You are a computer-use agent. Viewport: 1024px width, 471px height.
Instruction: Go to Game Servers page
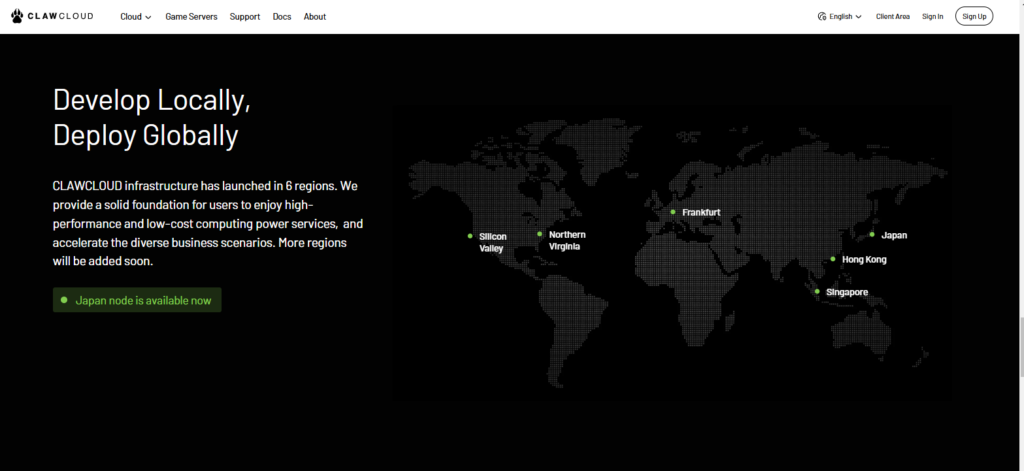point(191,17)
